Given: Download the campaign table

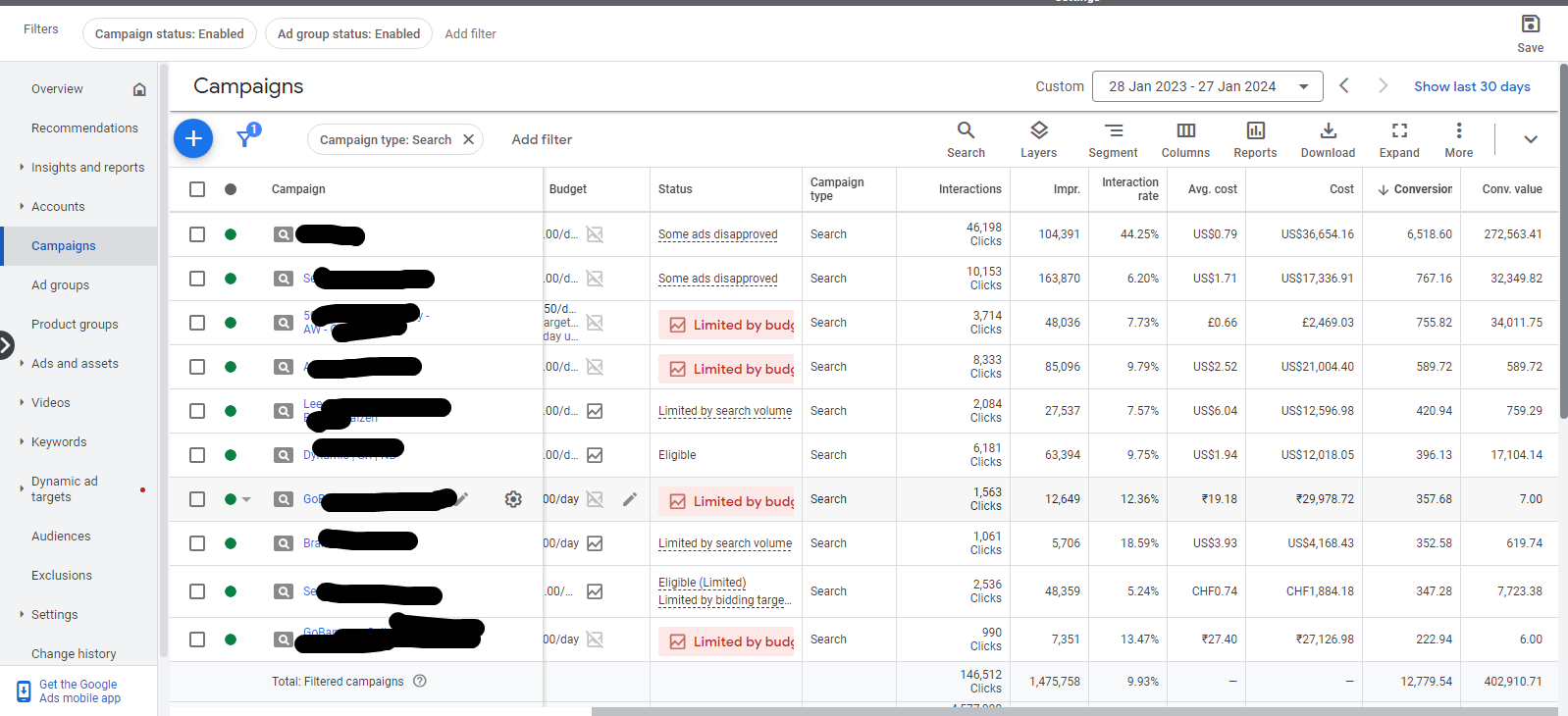Looking at the screenshot, I should [x=1328, y=139].
